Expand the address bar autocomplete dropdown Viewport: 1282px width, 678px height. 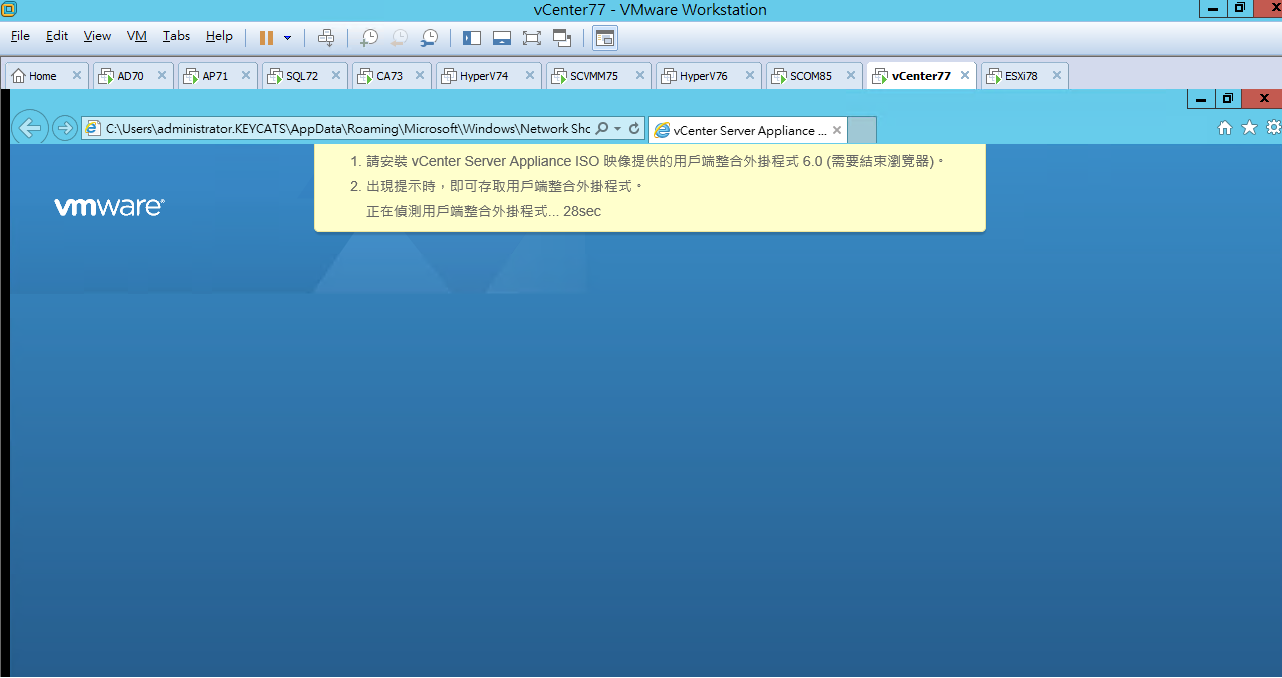click(618, 129)
